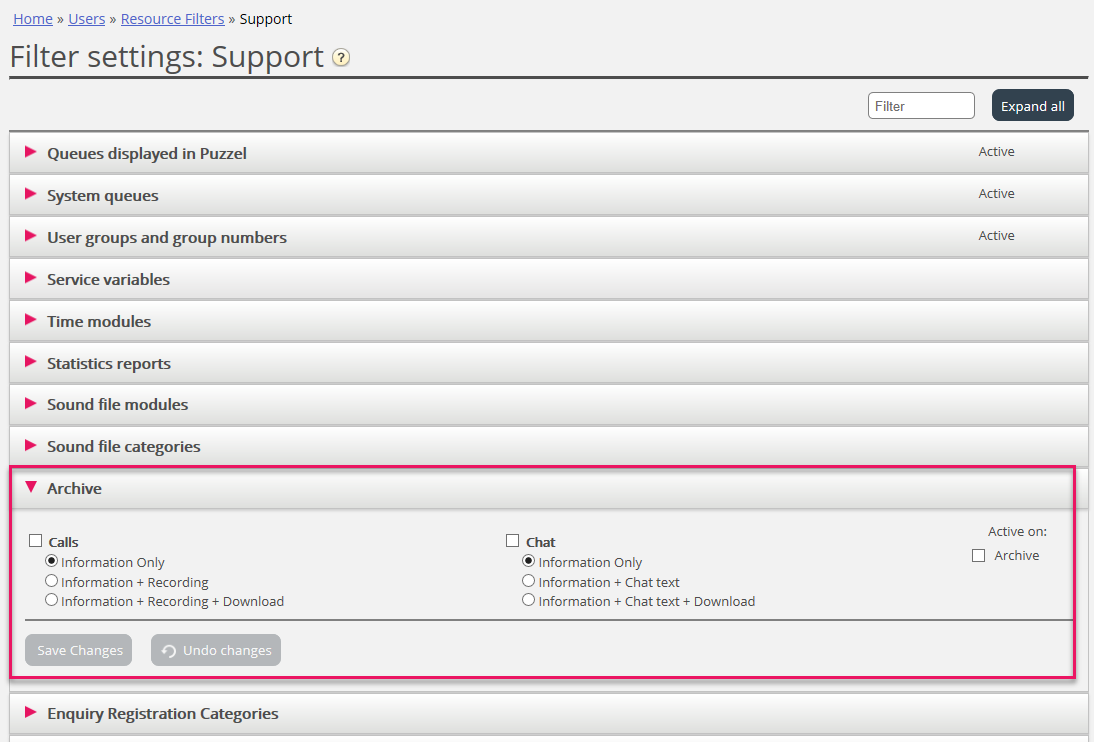Expand the Time modules section
This screenshot has width=1094, height=742.
coord(99,321)
